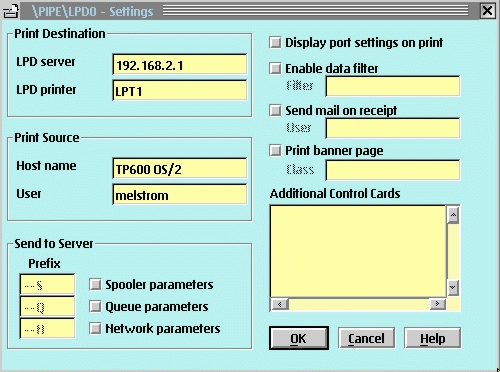
Task: Cancel the settings dialog
Action: (366, 338)
